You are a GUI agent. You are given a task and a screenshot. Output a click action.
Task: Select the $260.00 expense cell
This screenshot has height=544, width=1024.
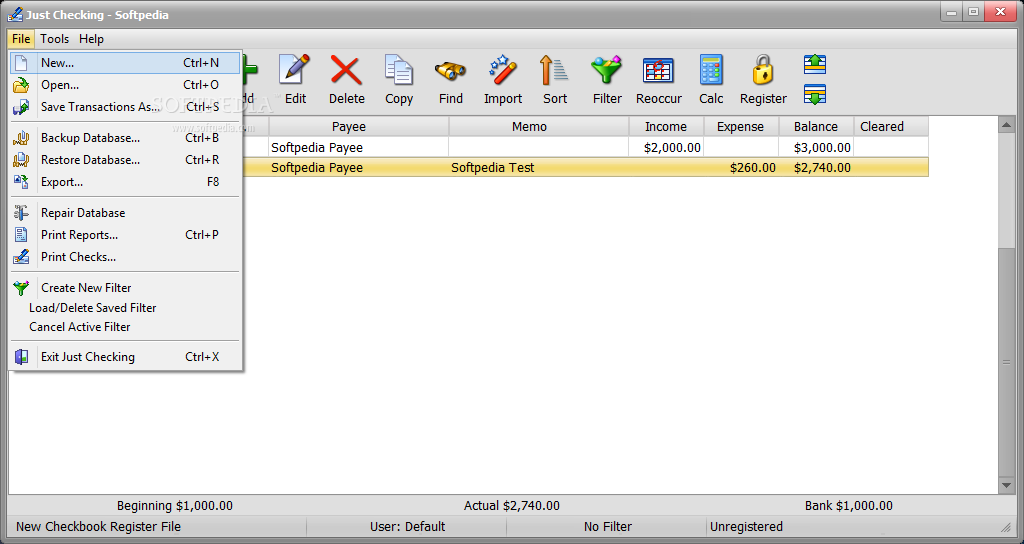[x=741, y=168]
